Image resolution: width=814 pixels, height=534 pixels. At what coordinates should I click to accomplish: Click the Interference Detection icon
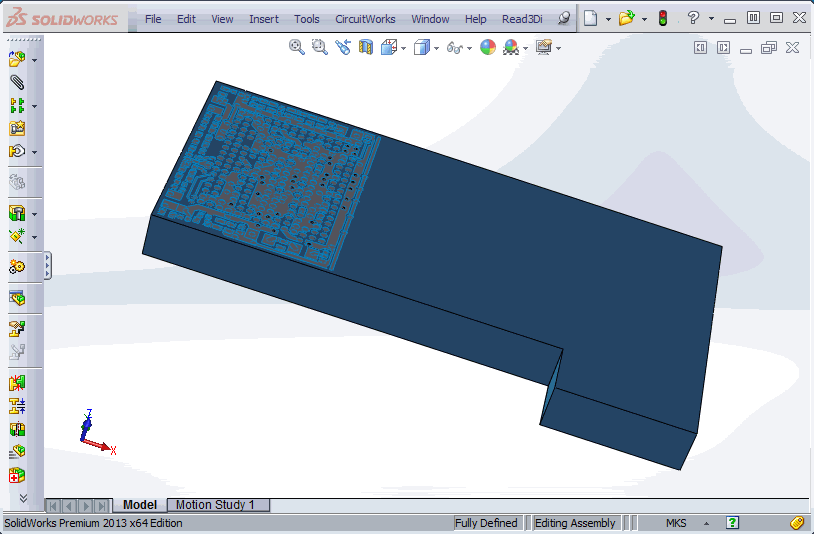point(17,384)
